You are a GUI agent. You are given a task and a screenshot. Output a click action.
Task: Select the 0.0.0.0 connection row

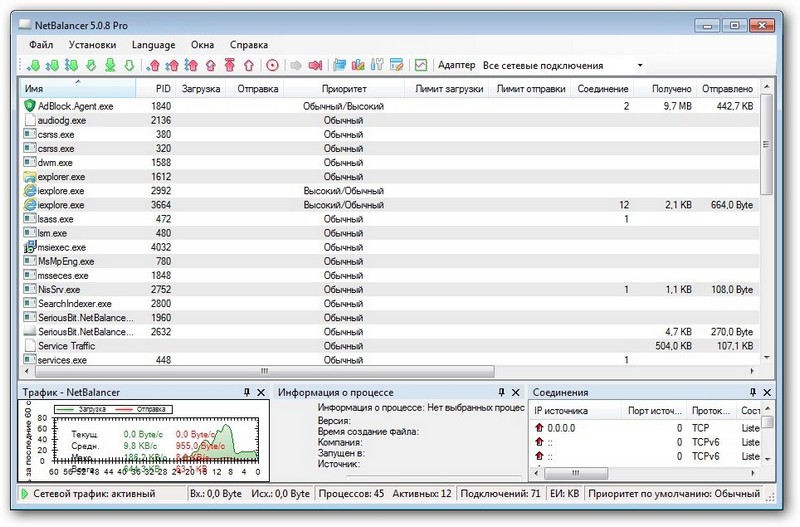point(646,428)
